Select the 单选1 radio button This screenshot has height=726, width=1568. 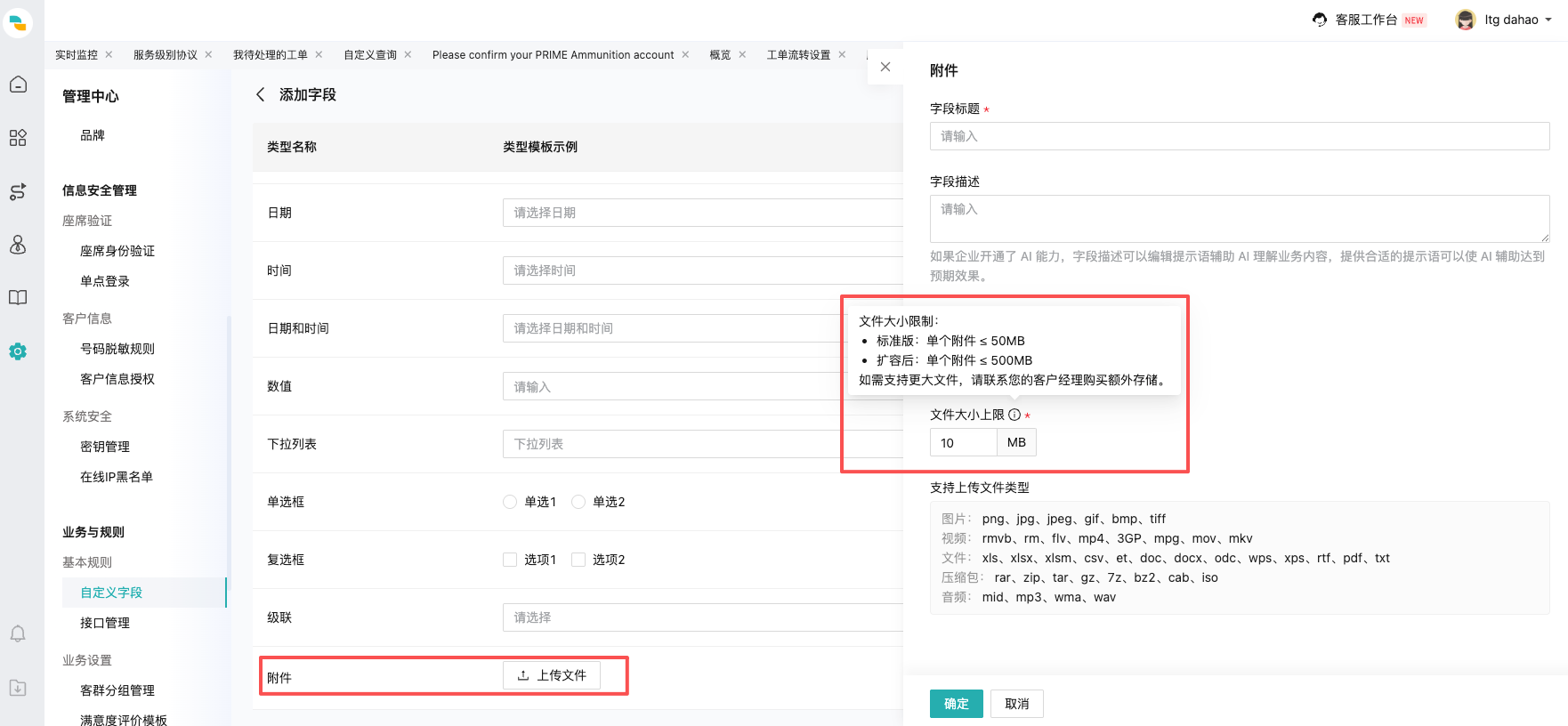[510, 502]
